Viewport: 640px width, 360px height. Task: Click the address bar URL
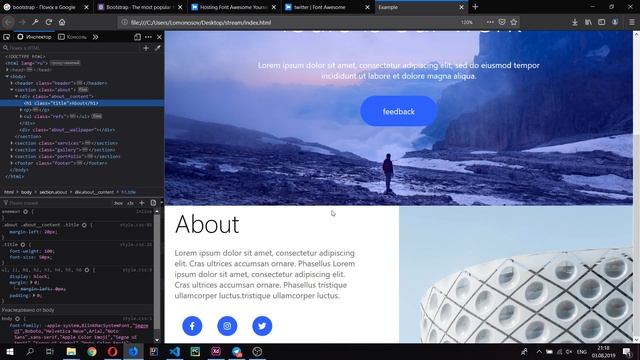click(201, 22)
